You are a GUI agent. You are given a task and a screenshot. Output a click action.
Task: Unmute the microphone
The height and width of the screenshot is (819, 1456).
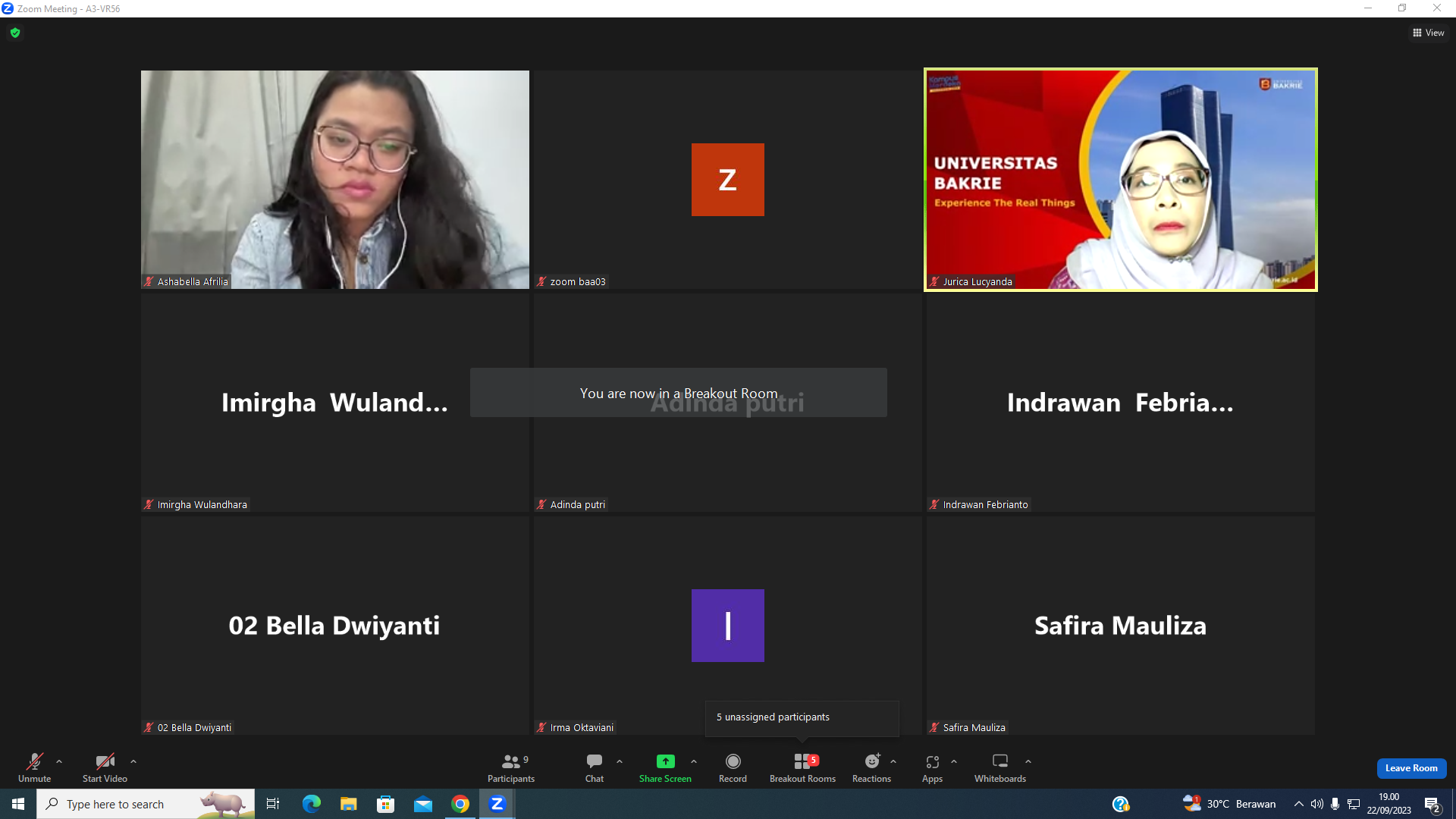[x=34, y=767]
